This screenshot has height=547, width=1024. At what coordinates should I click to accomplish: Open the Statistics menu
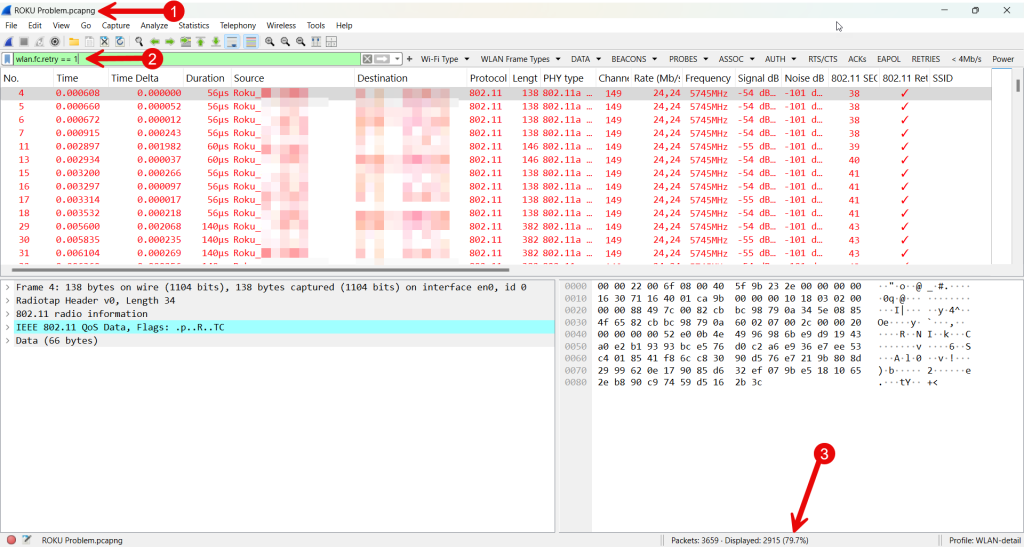(x=193, y=25)
